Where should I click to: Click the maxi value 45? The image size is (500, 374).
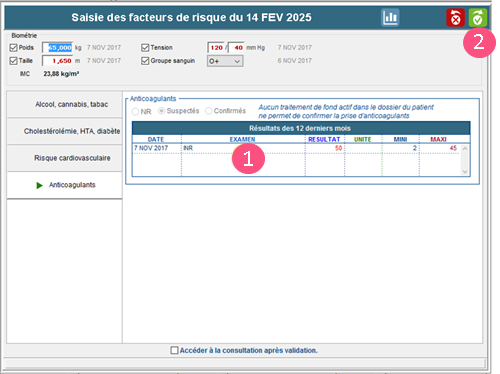tap(453, 148)
